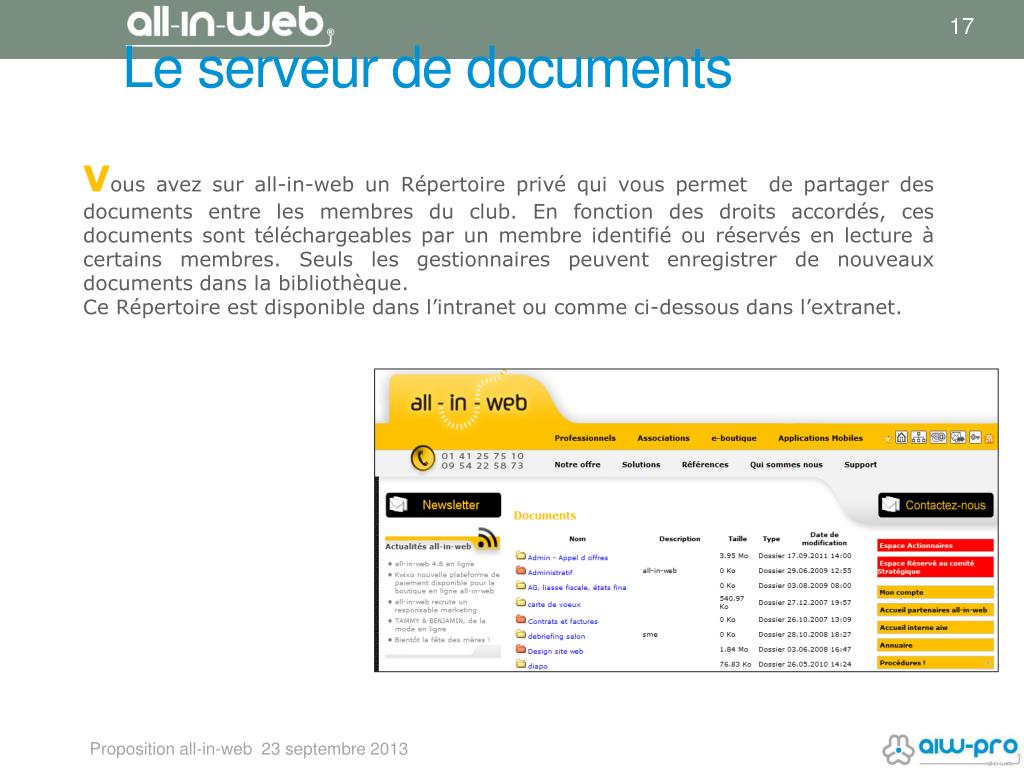
Task: Click the home icon in yellow toolbar
Action: [901, 438]
